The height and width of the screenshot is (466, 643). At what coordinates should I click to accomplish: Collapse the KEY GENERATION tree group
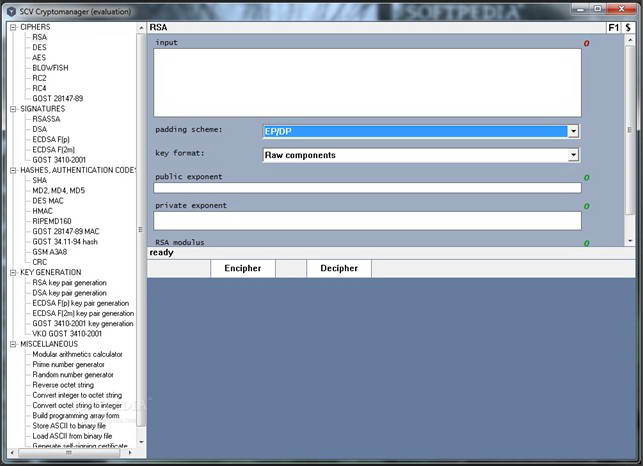coord(14,272)
